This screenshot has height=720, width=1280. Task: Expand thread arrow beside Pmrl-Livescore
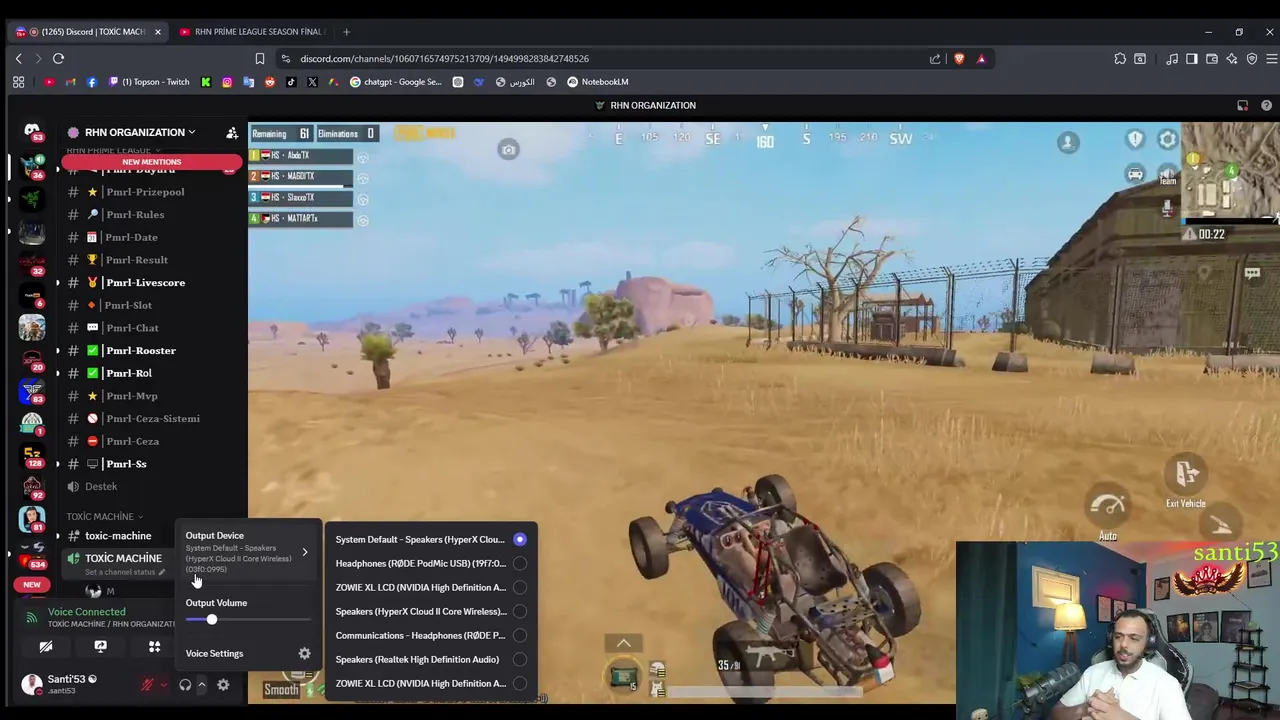point(57,283)
